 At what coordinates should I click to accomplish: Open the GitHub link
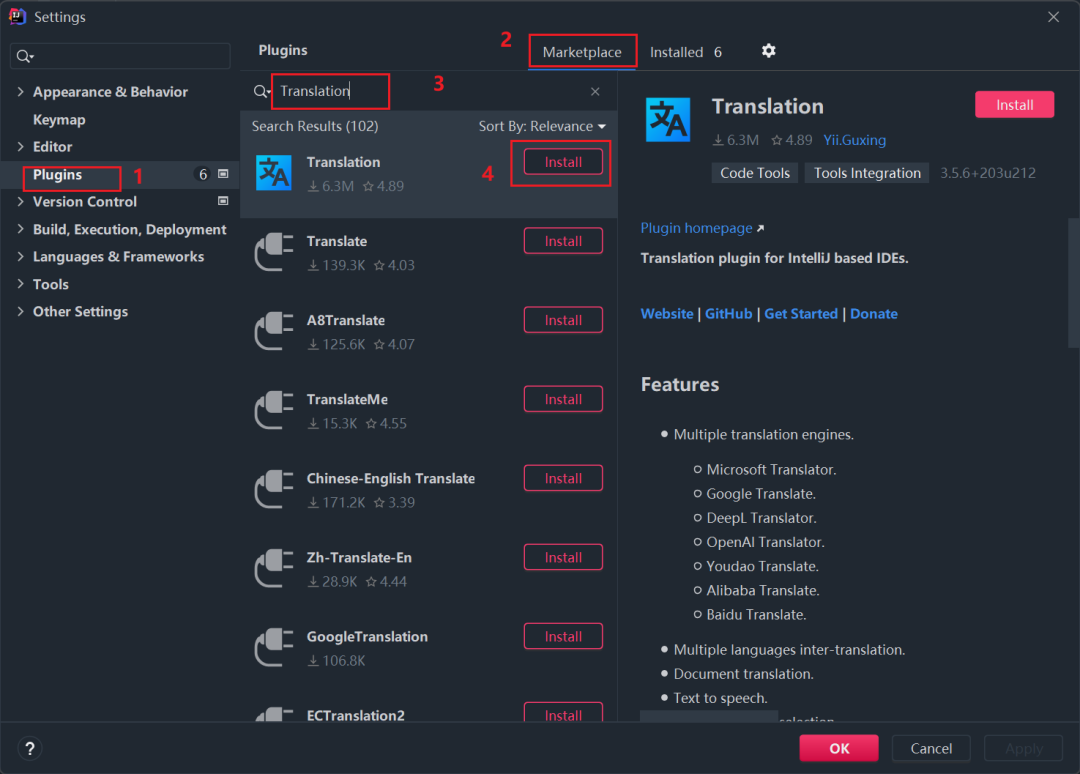(x=729, y=314)
